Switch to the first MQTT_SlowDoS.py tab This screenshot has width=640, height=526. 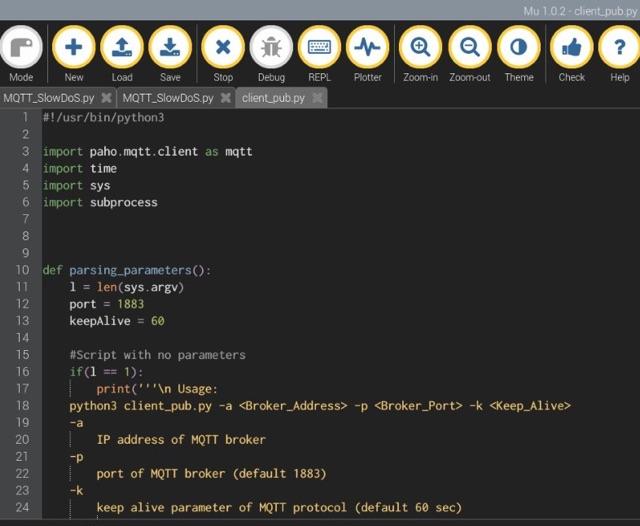click(x=49, y=98)
